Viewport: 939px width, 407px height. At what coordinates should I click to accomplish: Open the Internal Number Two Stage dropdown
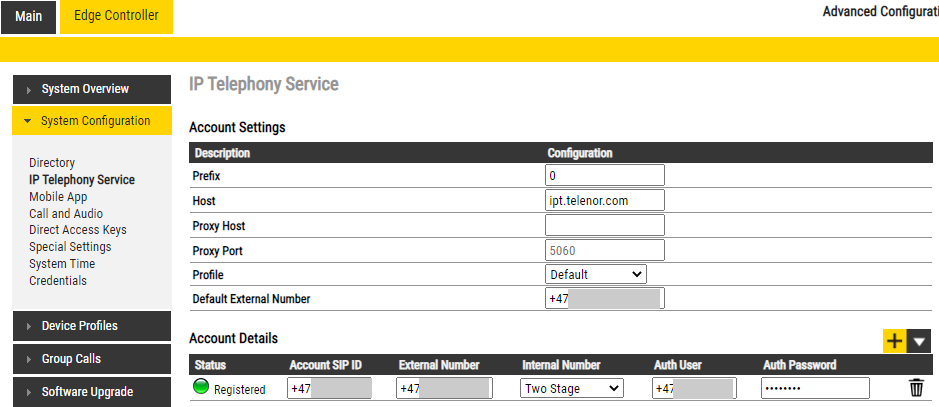572,389
